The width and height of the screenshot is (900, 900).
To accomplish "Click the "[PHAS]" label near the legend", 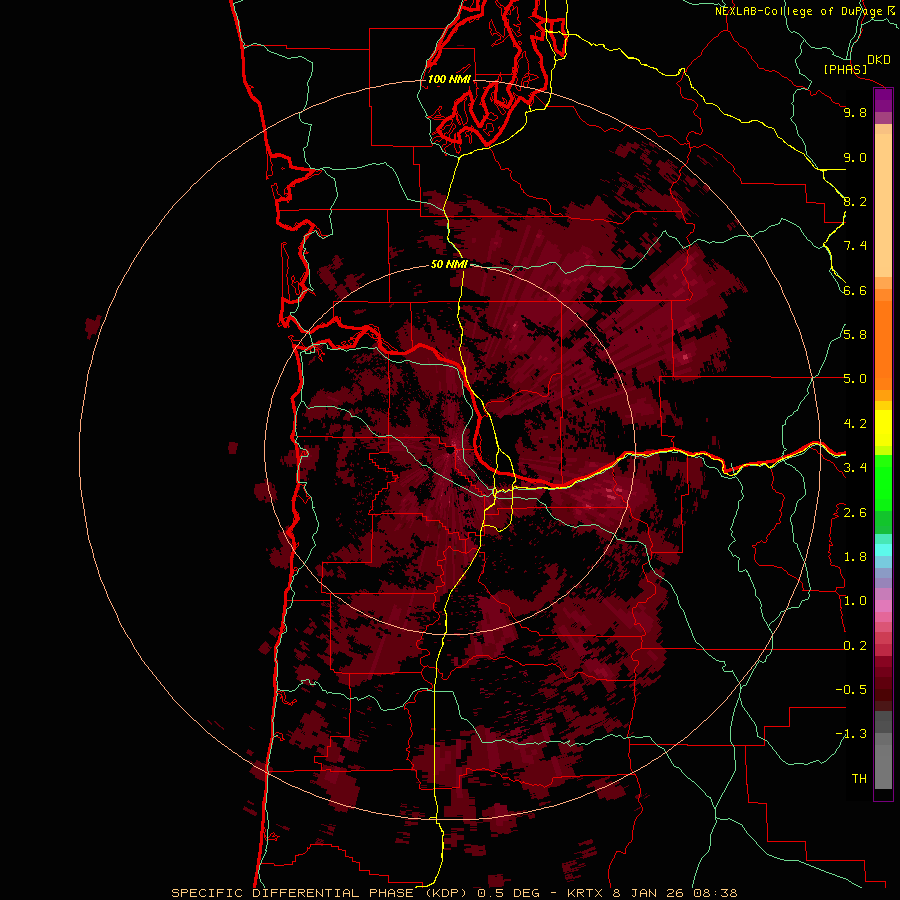I will [845, 69].
